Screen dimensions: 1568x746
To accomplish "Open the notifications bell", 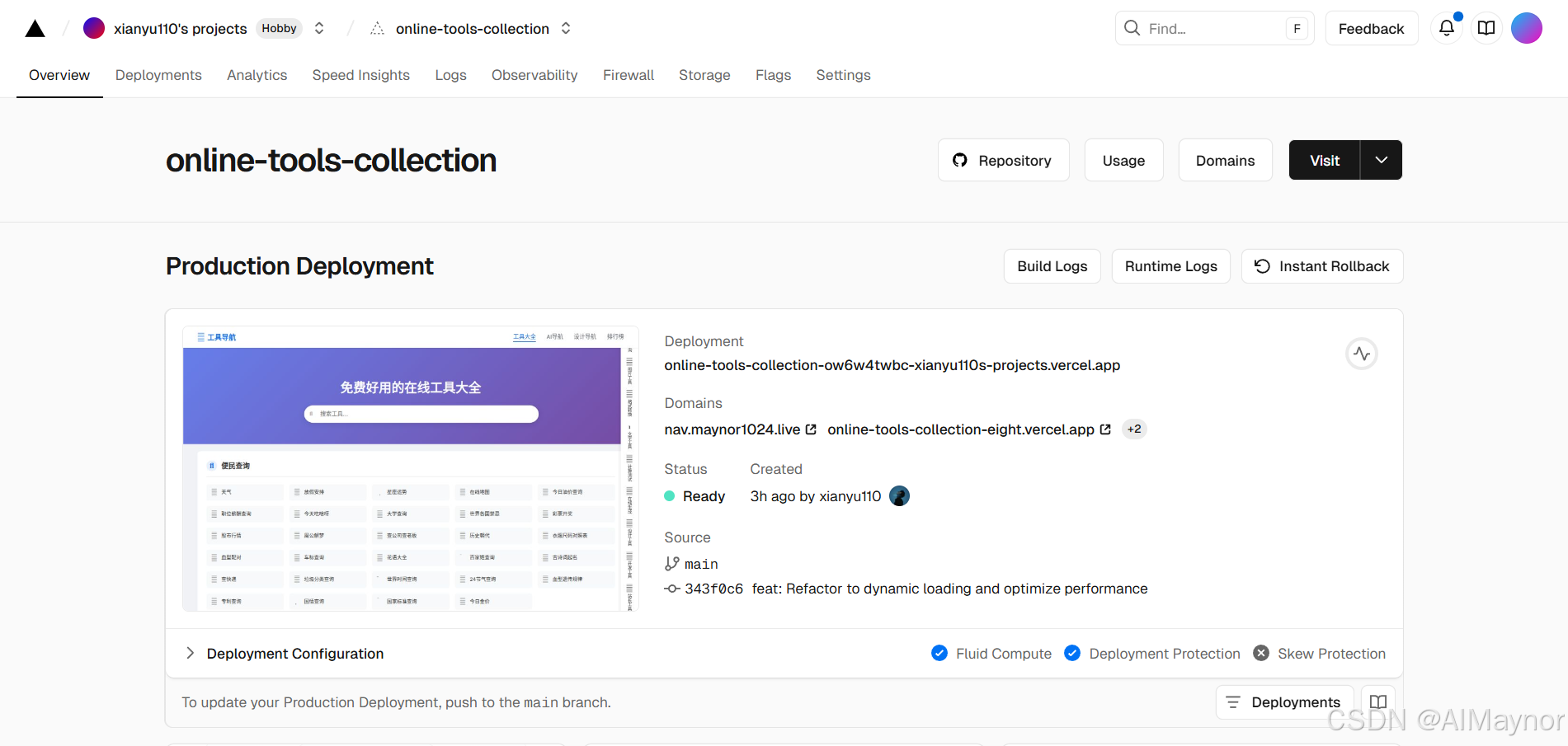I will coord(1447,28).
